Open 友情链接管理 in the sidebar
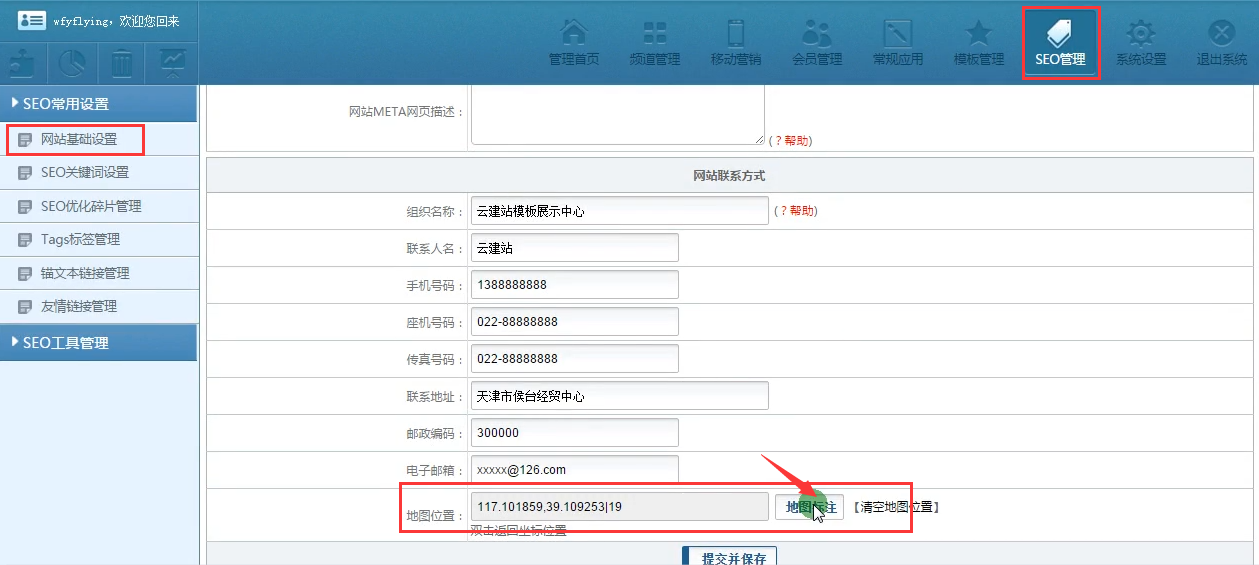The height and width of the screenshot is (565, 1259). pos(79,307)
